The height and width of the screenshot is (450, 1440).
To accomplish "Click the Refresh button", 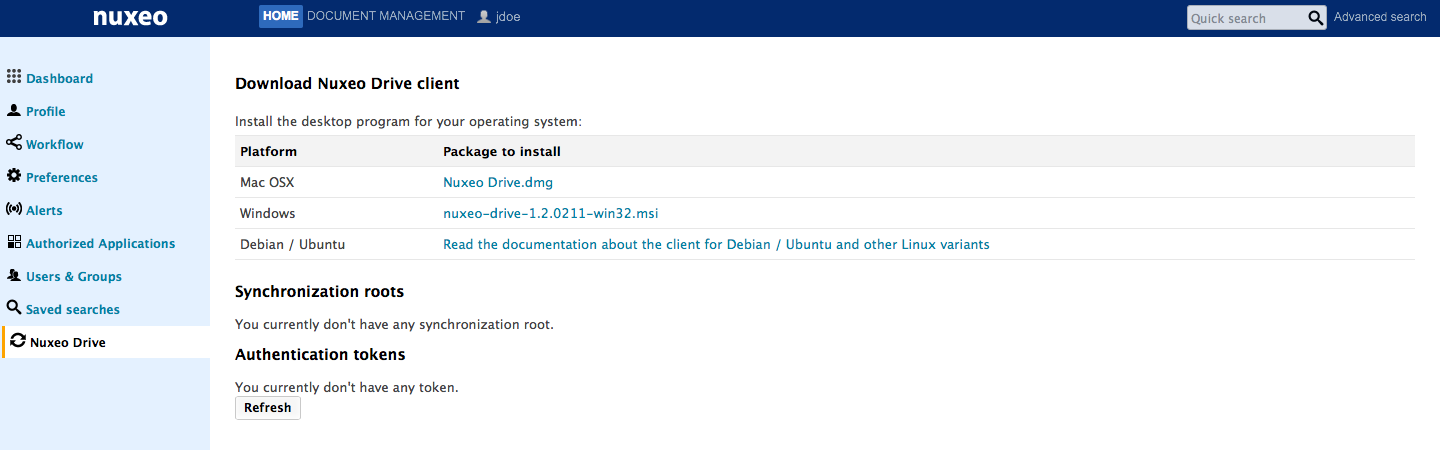I will pyautogui.click(x=268, y=408).
